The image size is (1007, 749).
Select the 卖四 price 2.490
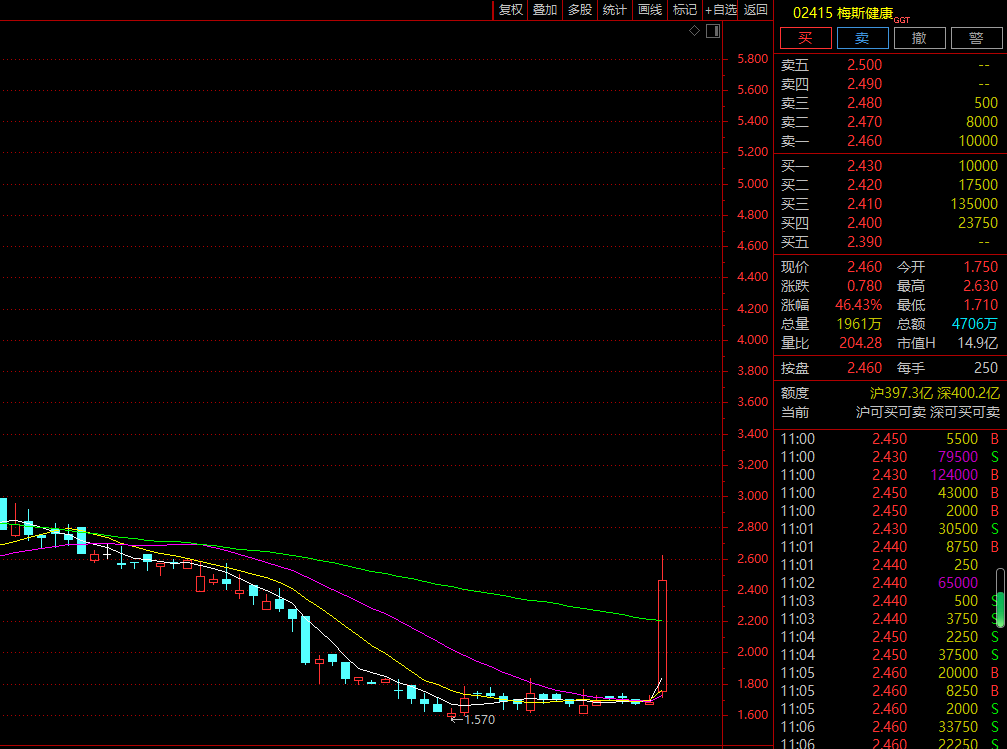pos(864,84)
